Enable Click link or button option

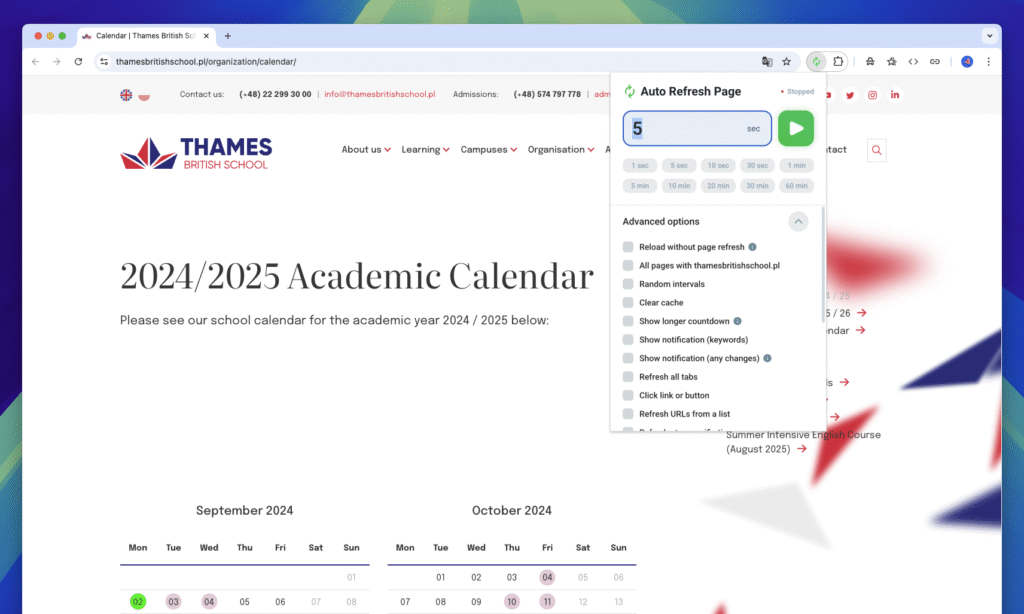click(628, 395)
